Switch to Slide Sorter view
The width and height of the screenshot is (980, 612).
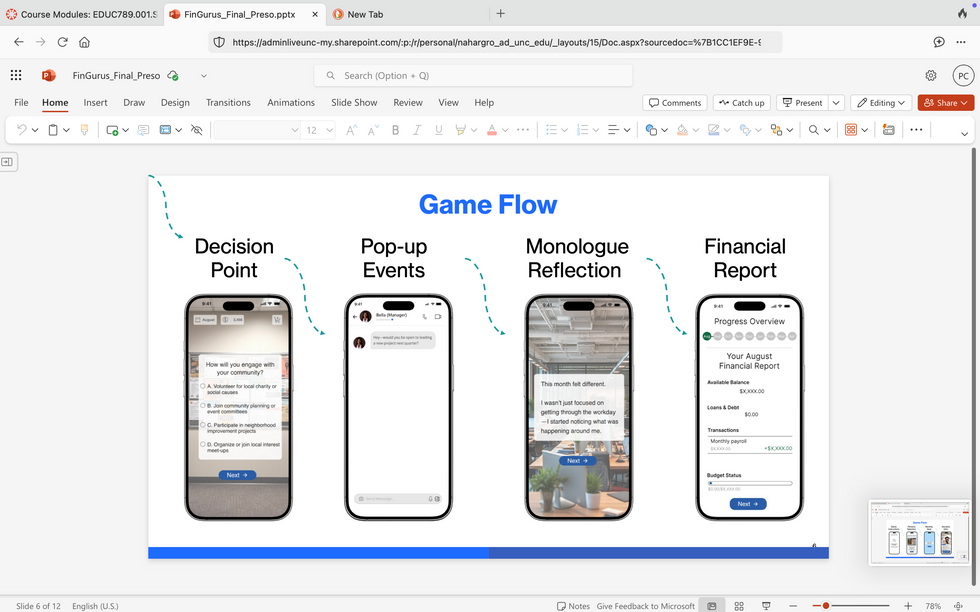739,606
